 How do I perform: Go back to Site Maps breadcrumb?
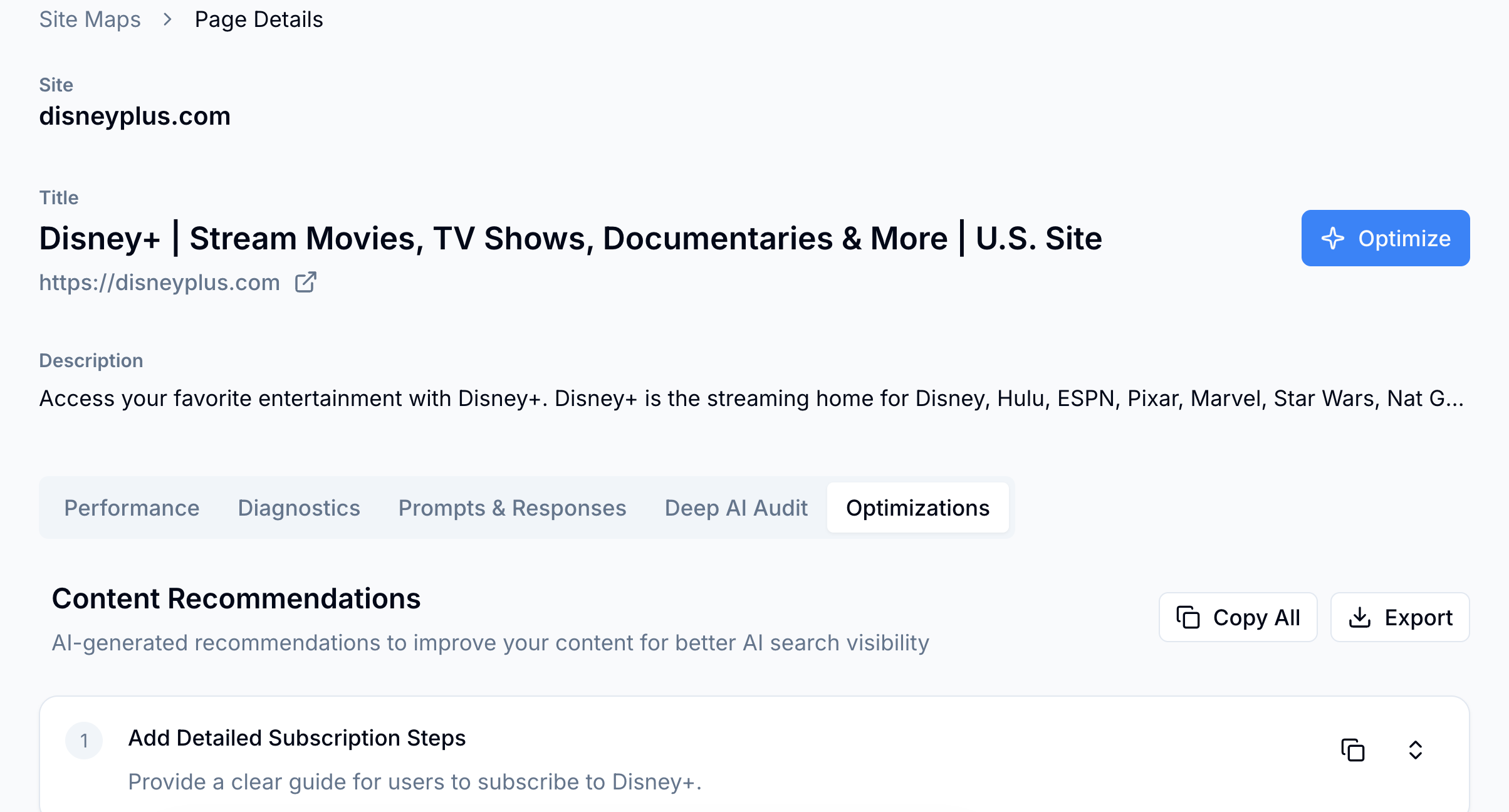click(x=90, y=19)
